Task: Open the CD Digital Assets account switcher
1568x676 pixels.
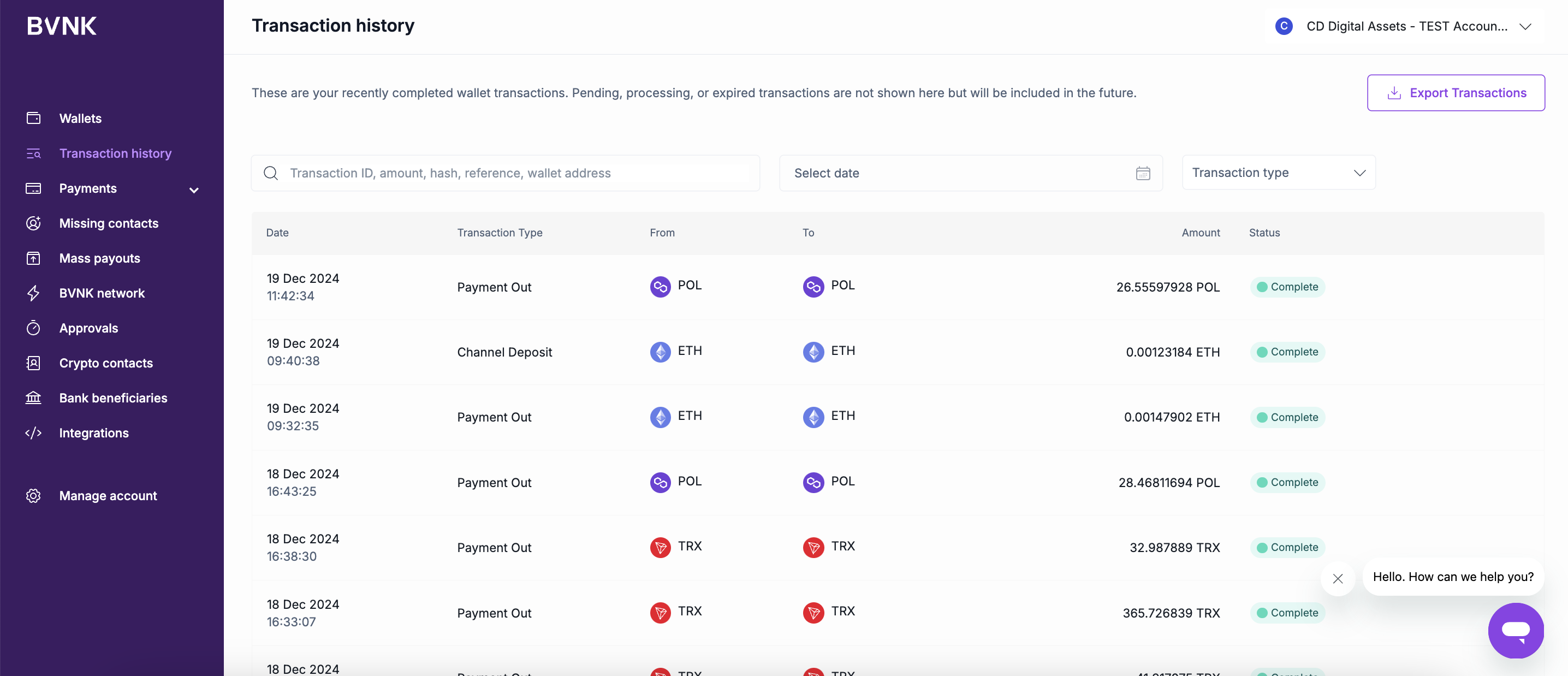Action: (x=1403, y=26)
